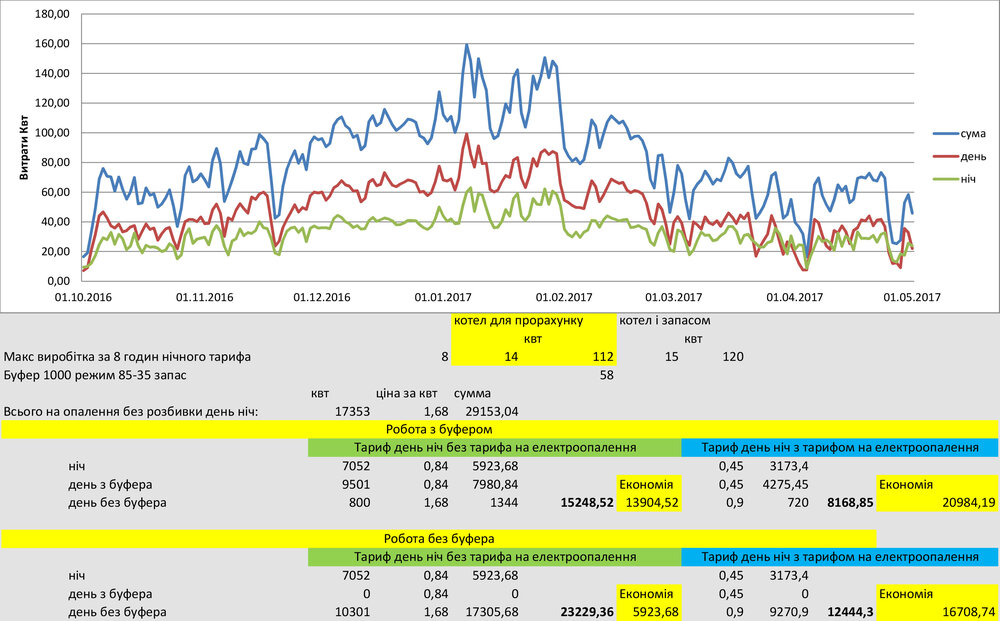Click the 180,00 vertical axis label
The width and height of the screenshot is (1000, 621).
click(50, 15)
